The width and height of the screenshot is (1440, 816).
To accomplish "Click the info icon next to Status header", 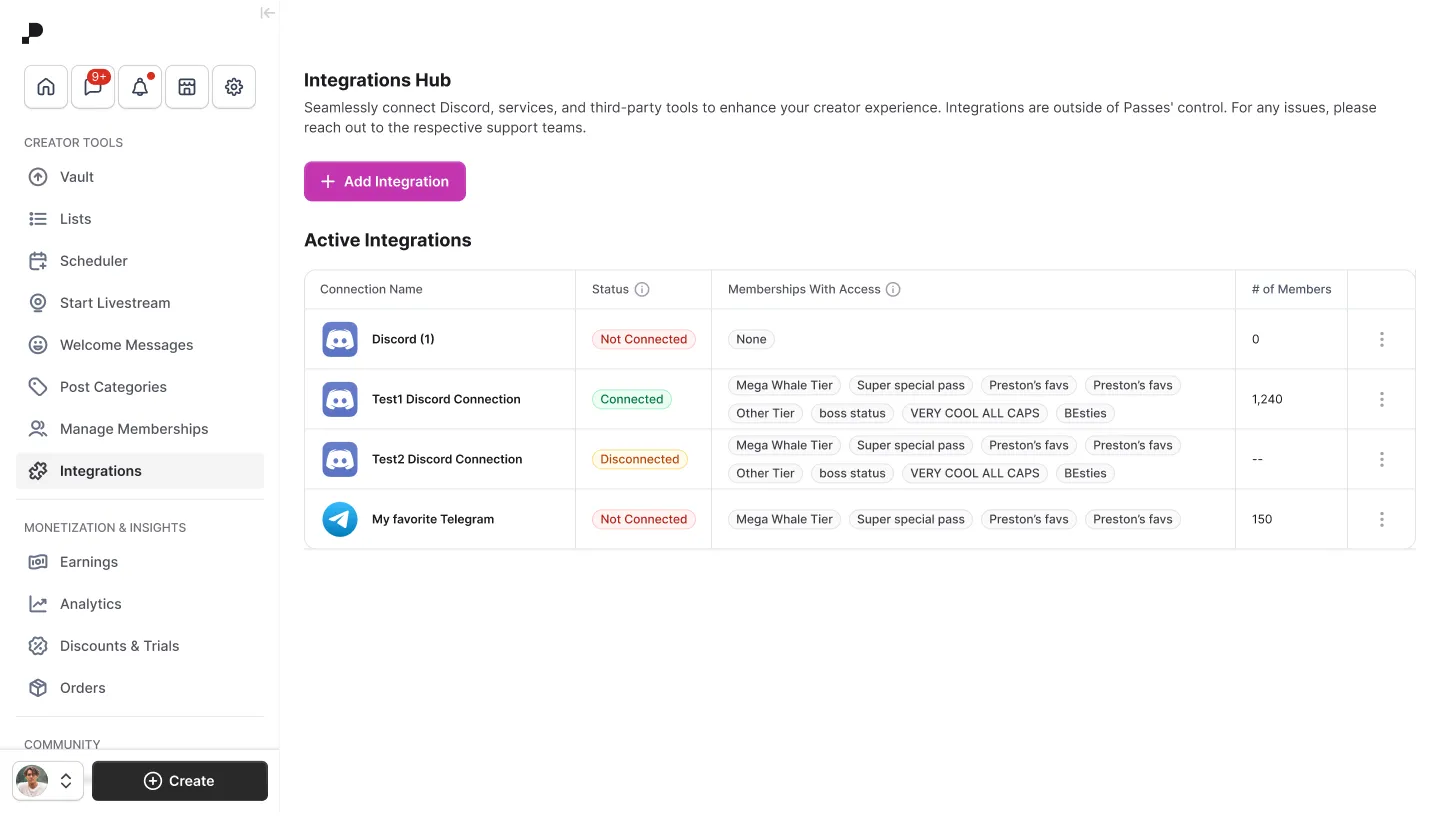I will click(644, 289).
